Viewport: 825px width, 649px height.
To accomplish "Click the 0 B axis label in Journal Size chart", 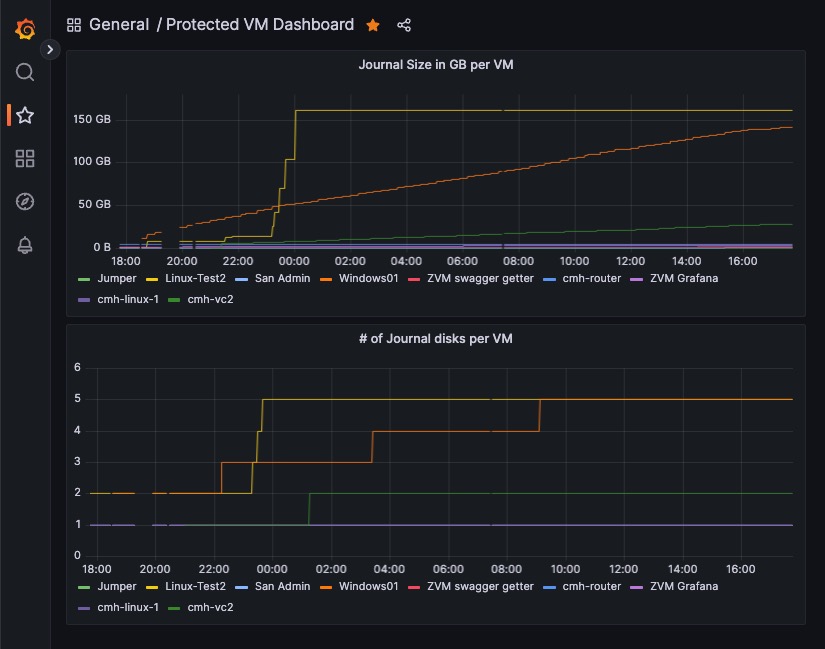I will [102, 247].
